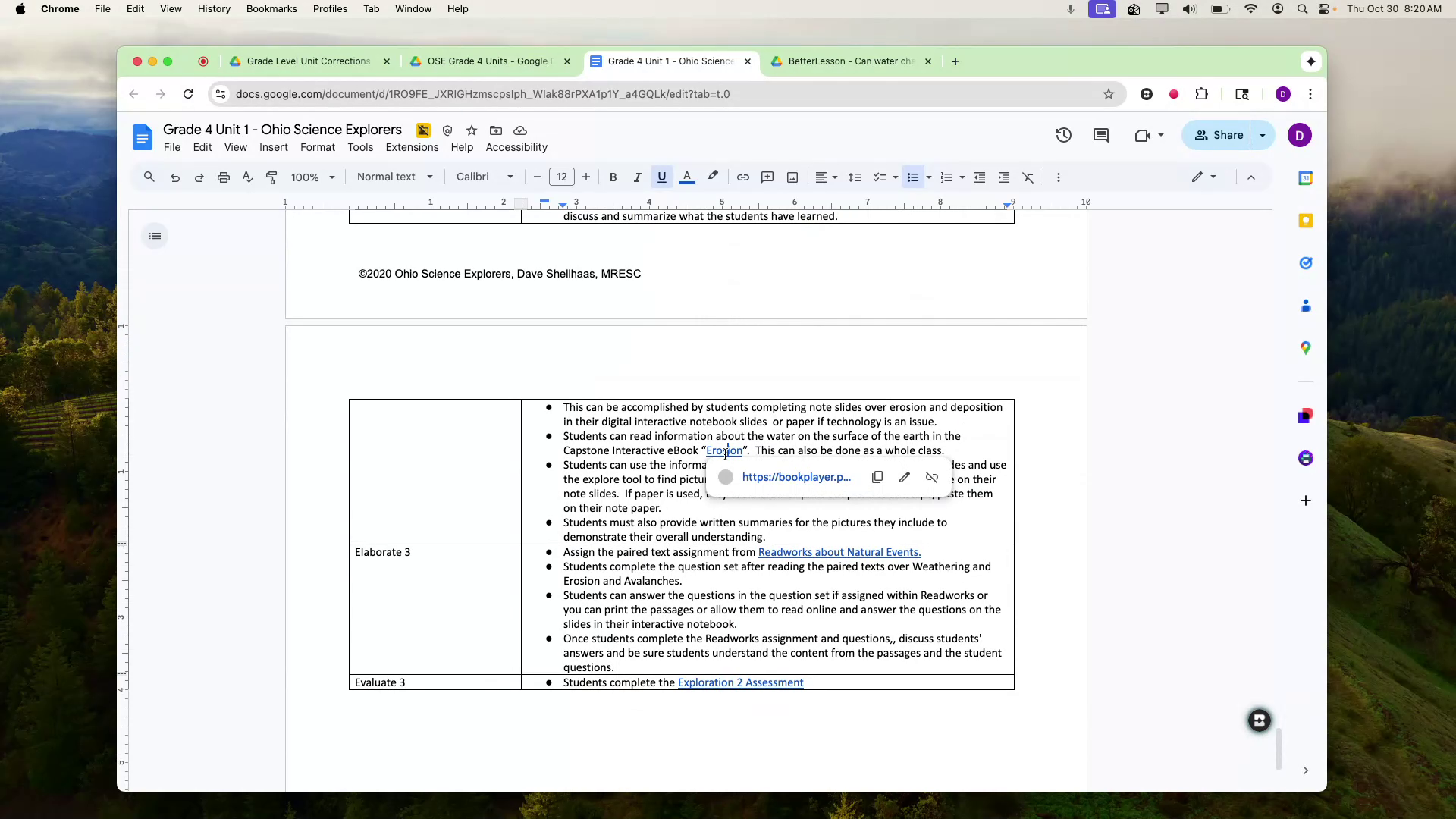The height and width of the screenshot is (819, 1456).
Task: Open the font family dropdown
Action: click(x=484, y=177)
